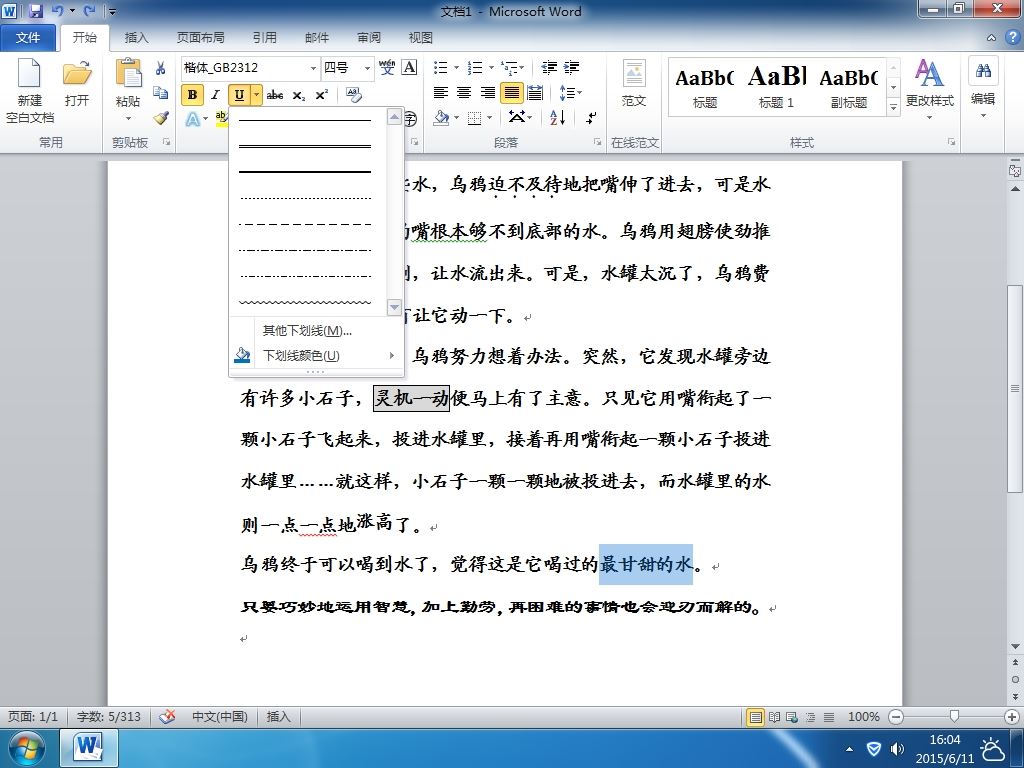
Task: Toggle the Underline U button
Action: (x=239, y=95)
